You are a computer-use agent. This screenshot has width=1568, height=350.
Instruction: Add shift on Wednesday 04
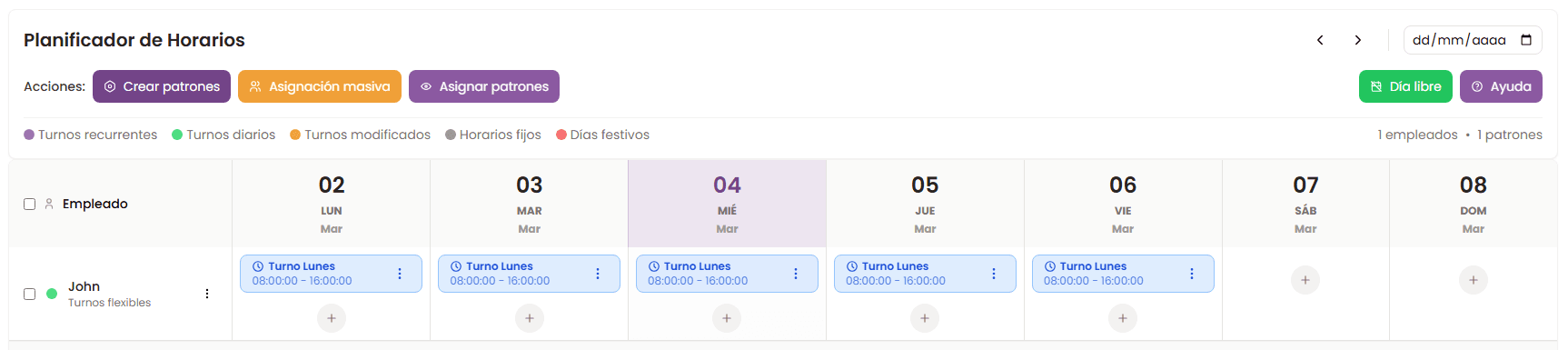click(727, 318)
